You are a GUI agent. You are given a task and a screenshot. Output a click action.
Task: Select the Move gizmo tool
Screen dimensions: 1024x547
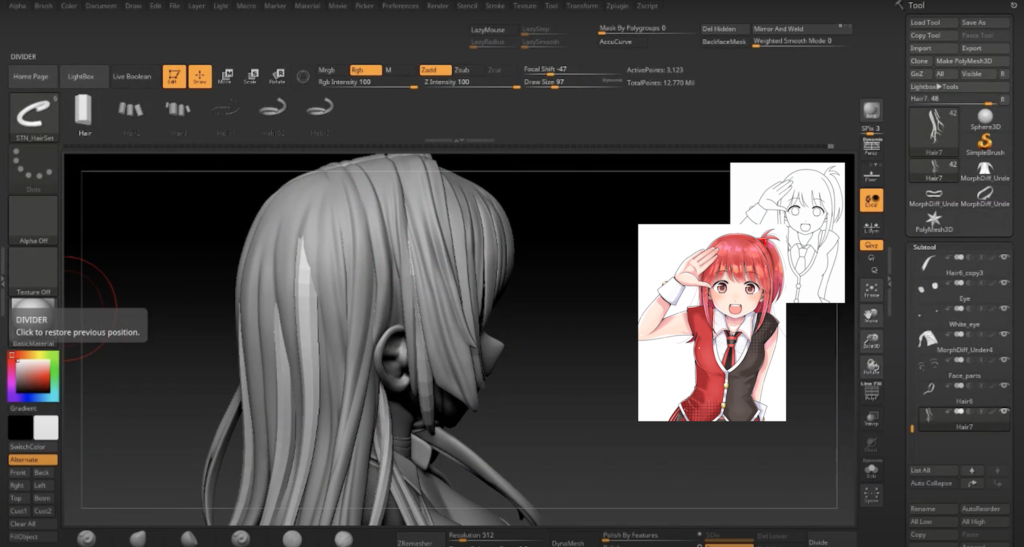[x=225, y=76]
